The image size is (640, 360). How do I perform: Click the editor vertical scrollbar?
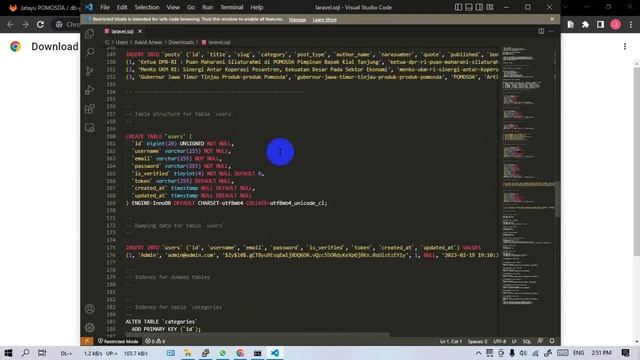[x=557, y=199]
